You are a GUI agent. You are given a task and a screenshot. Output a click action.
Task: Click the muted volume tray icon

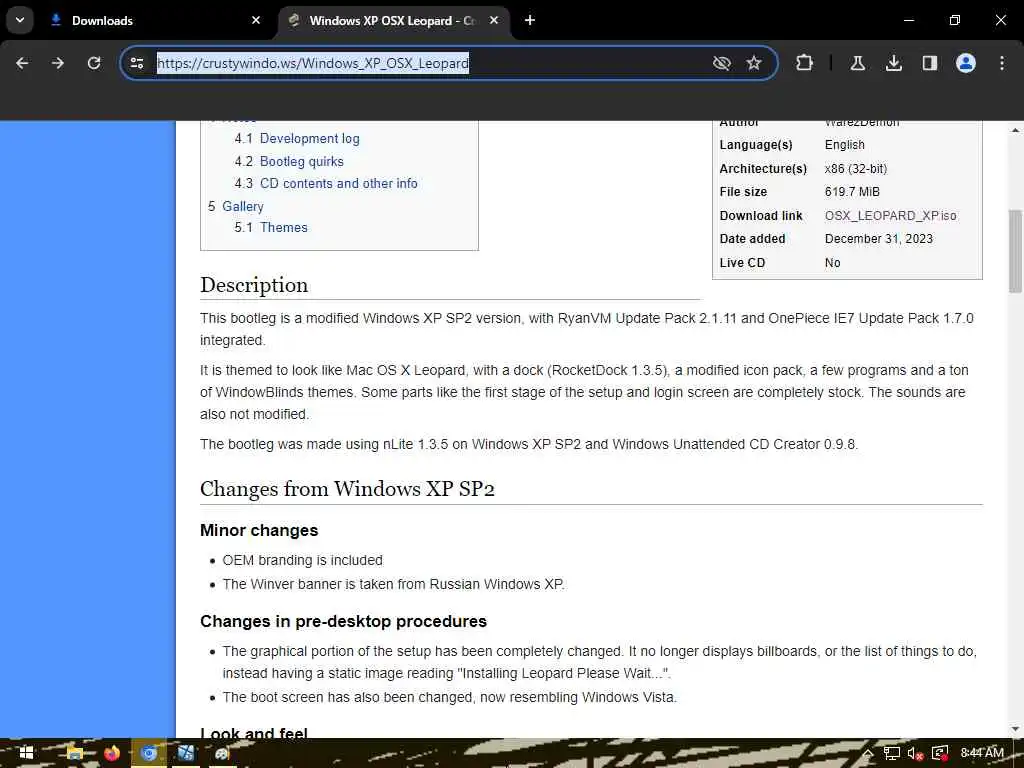(x=916, y=754)
